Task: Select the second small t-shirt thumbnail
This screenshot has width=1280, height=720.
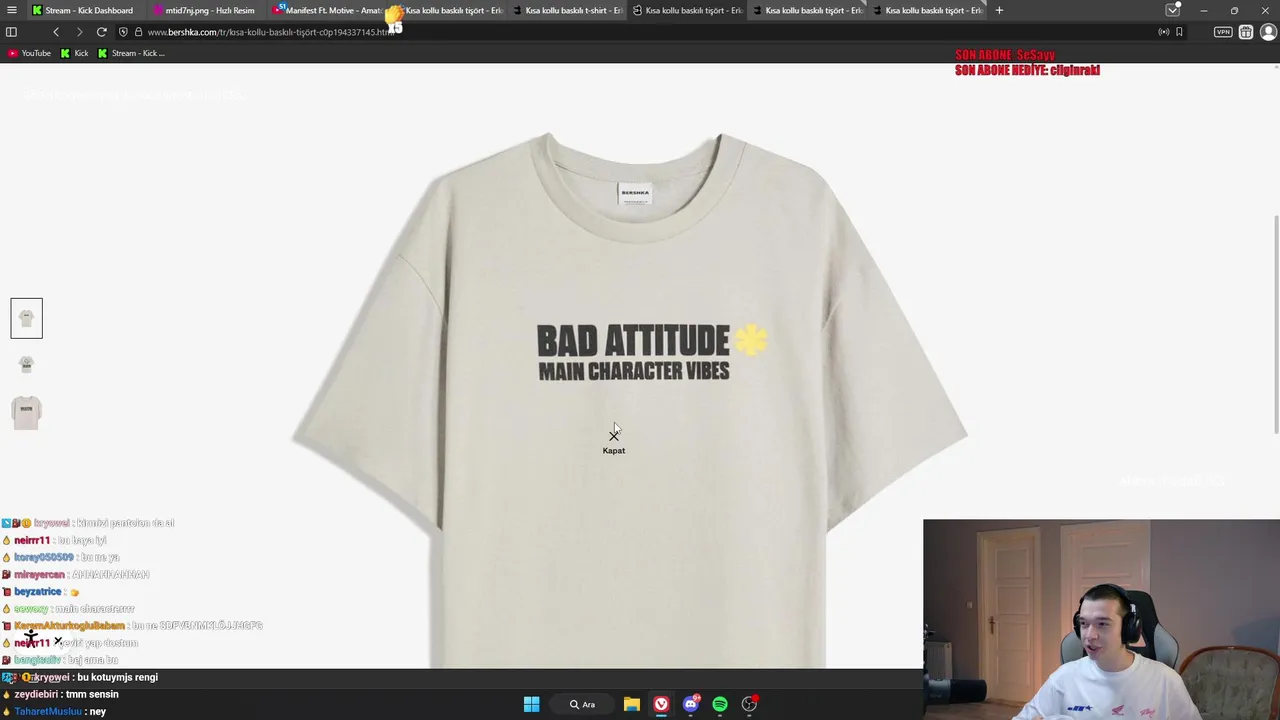Action: click(x=27, y=365)
